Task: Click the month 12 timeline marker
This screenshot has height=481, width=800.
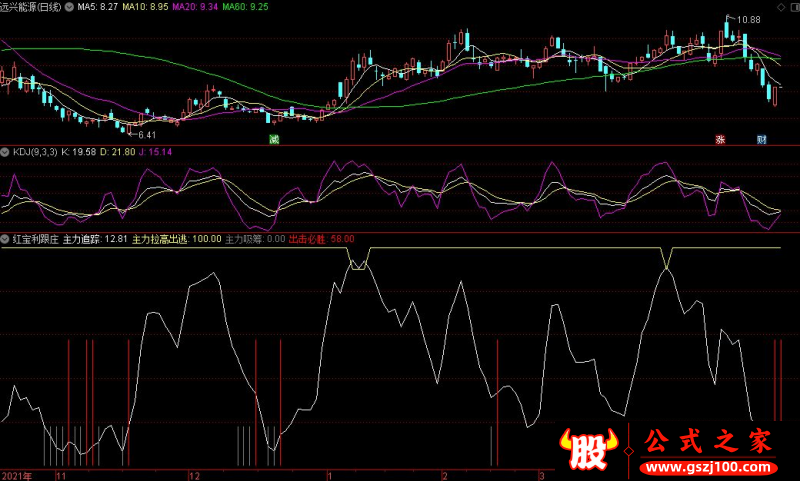Action: click(194, 476)
